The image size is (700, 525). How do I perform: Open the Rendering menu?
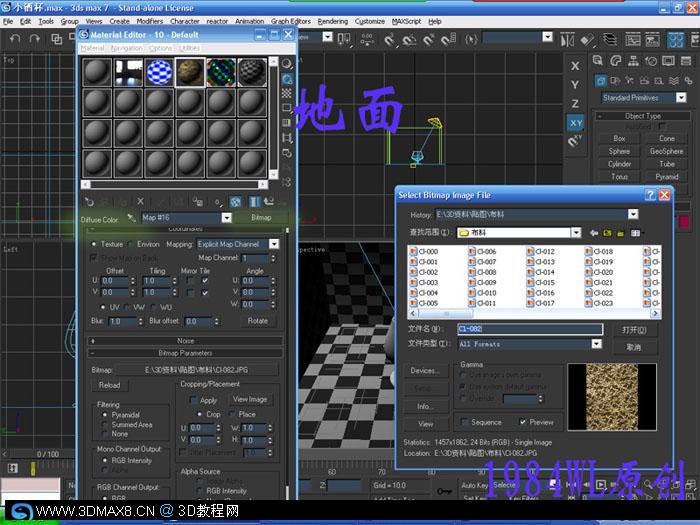click(333, 21)
